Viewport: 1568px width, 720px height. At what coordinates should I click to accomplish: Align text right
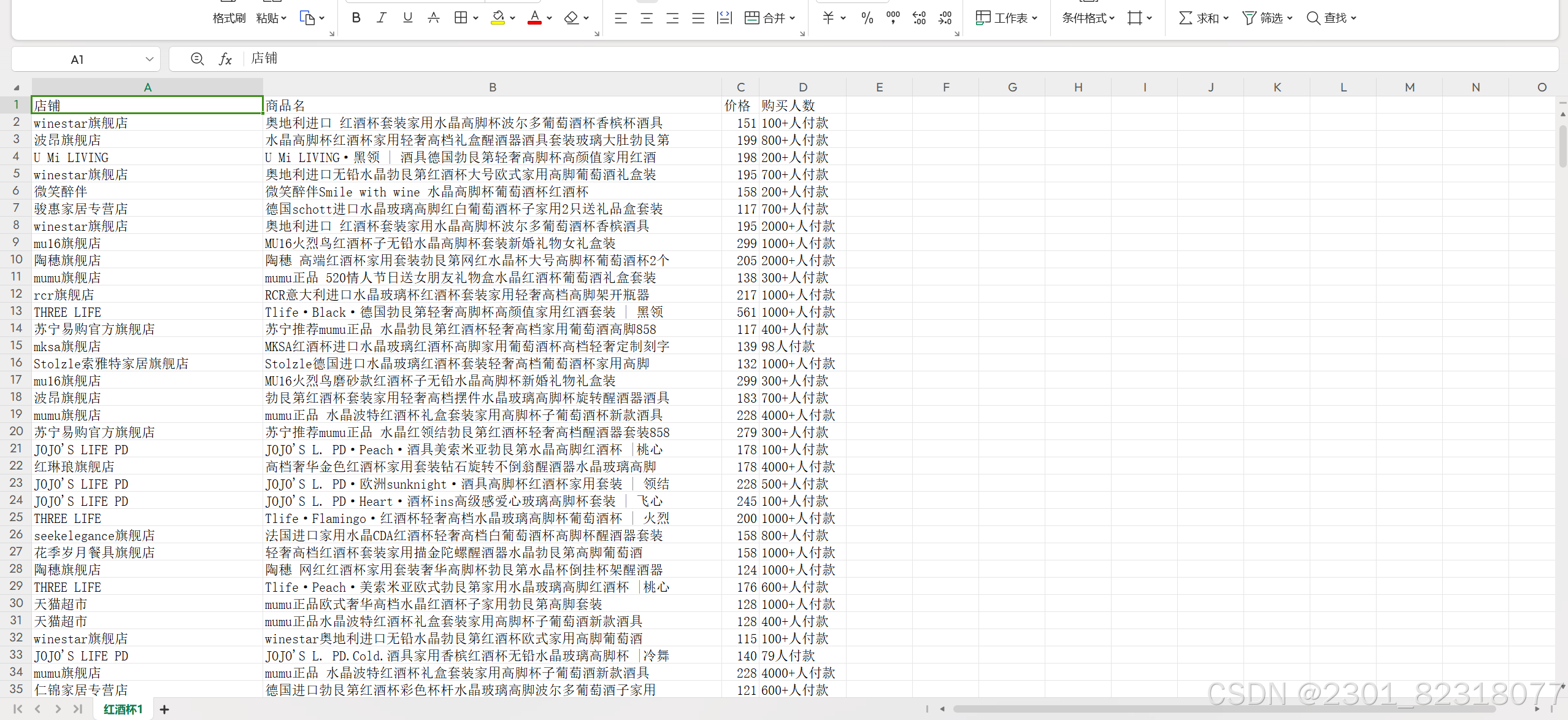tap(672, 18)
